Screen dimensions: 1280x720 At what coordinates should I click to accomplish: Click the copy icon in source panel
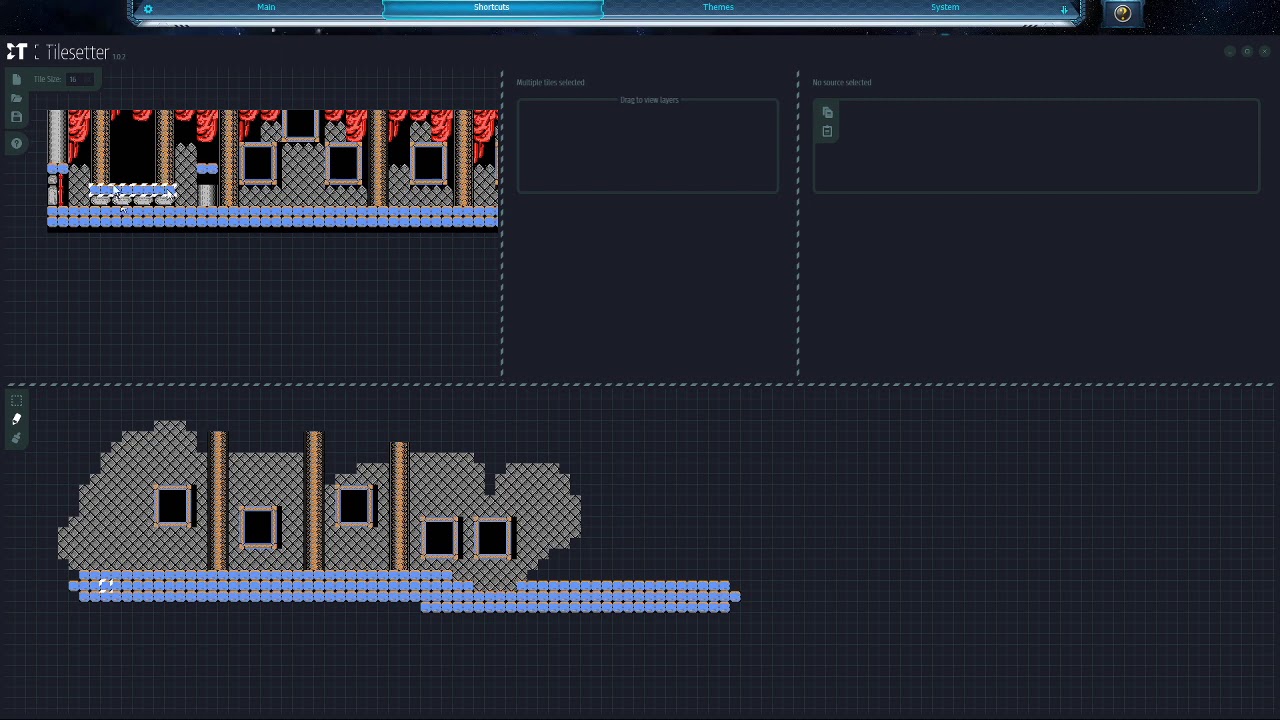tap(827, 113)
